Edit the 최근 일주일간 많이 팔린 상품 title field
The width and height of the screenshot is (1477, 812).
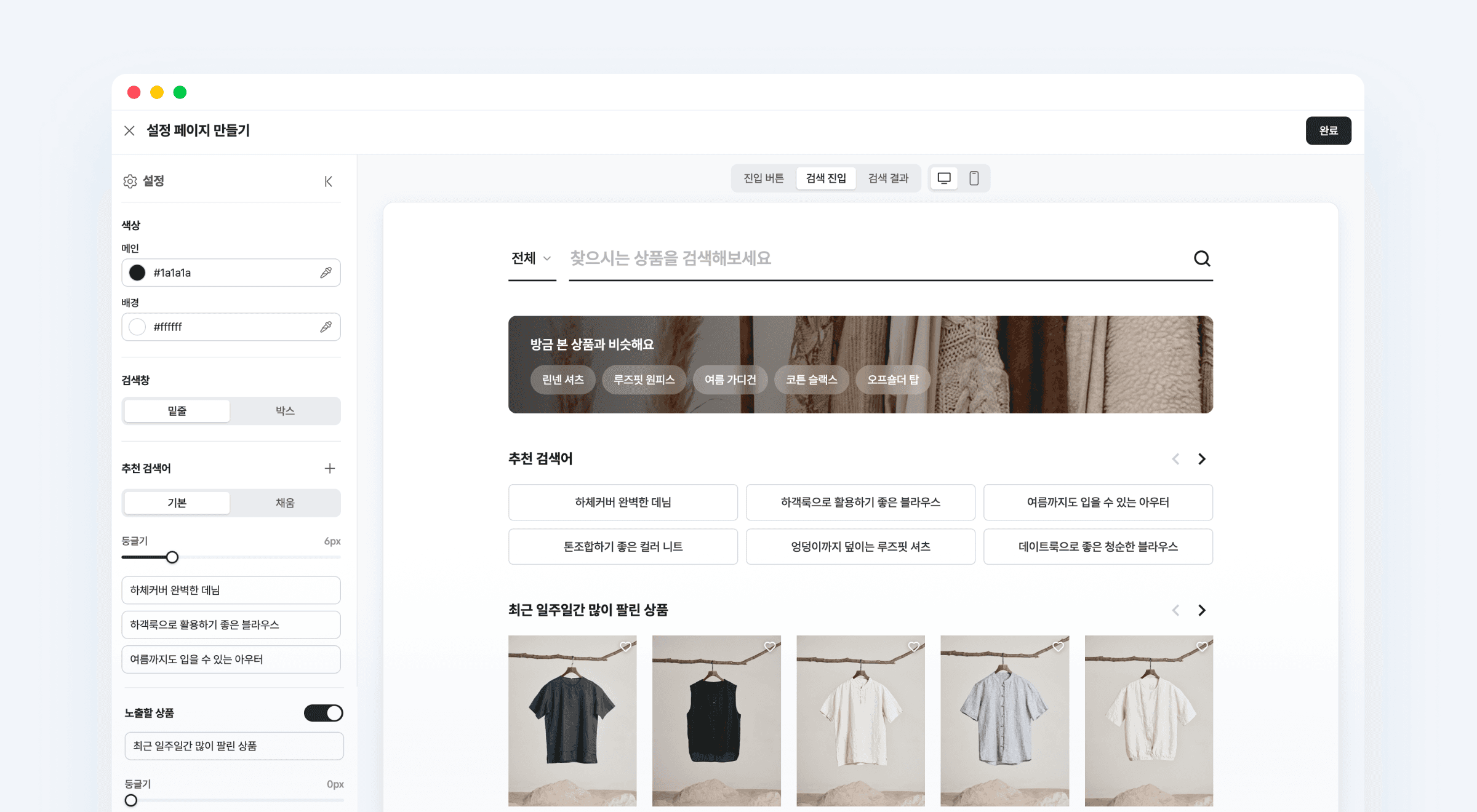pos(234,746)
